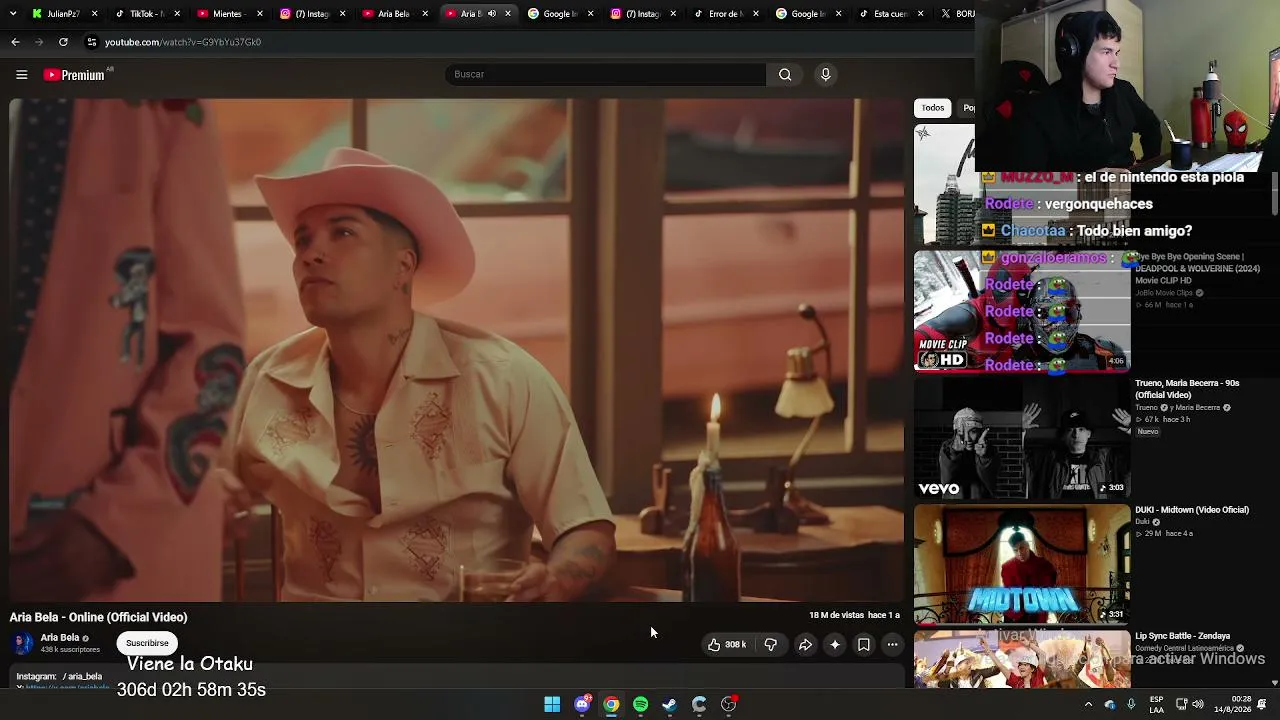Go back to the previous page
1280x720 pixels.
click(x=15, y=42)
